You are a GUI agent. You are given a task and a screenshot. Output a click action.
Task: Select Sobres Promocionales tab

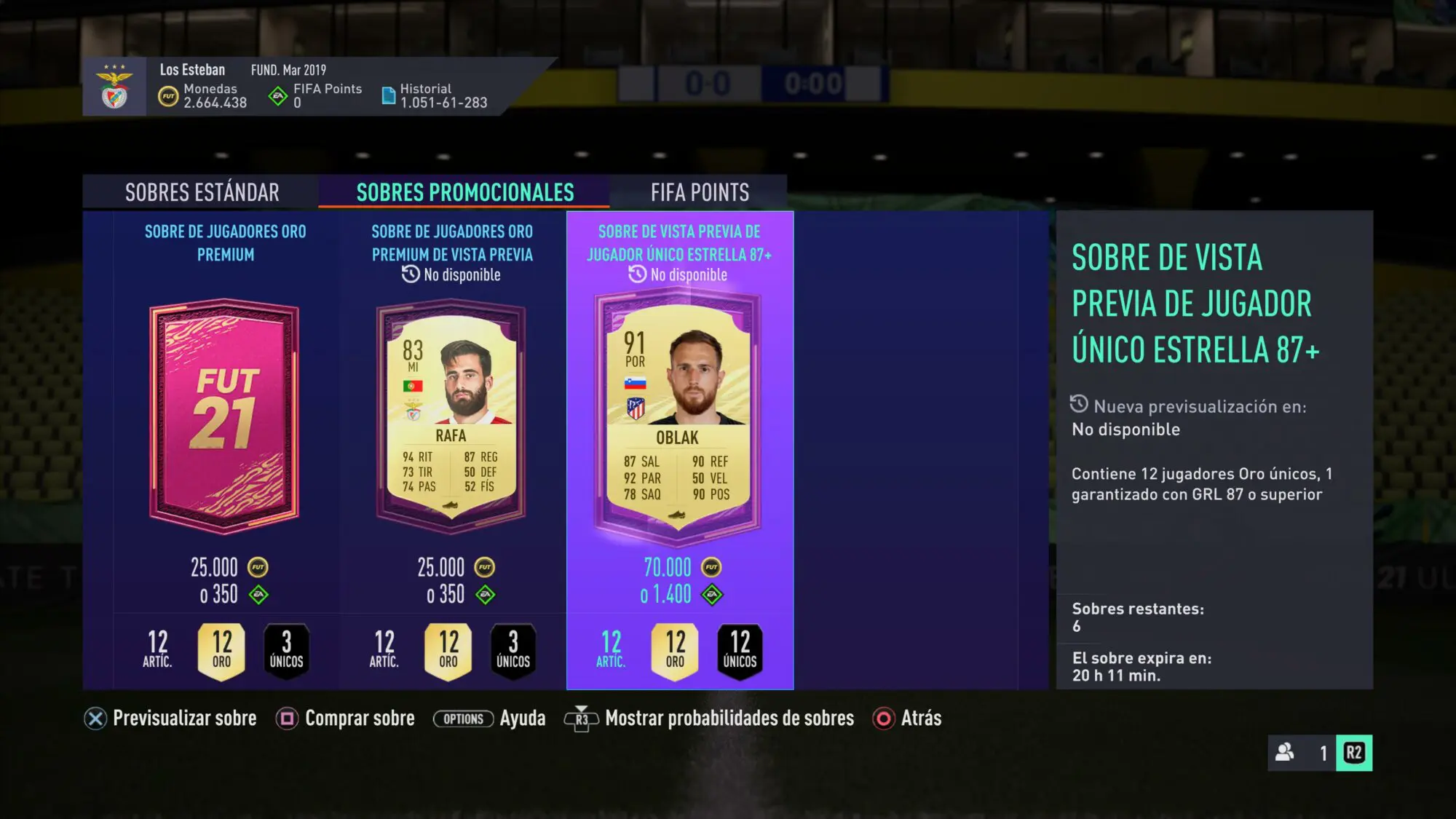pos(464,192)
